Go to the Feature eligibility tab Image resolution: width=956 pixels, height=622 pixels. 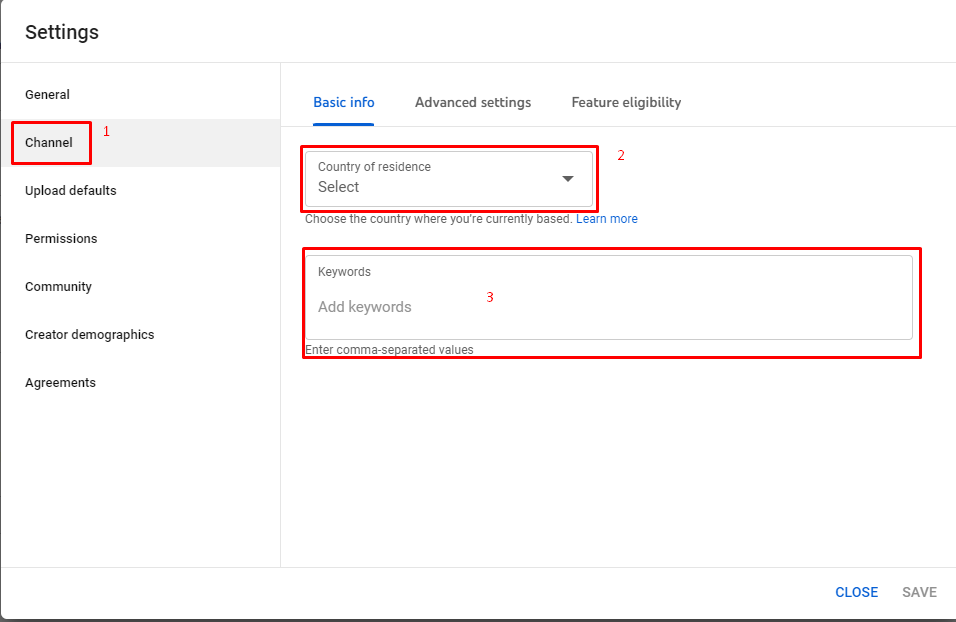626,102
